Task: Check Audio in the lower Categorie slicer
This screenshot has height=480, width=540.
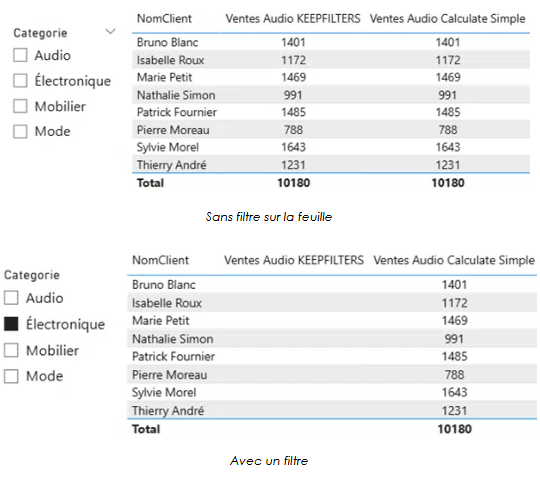Action: click(x=11, y=298)
